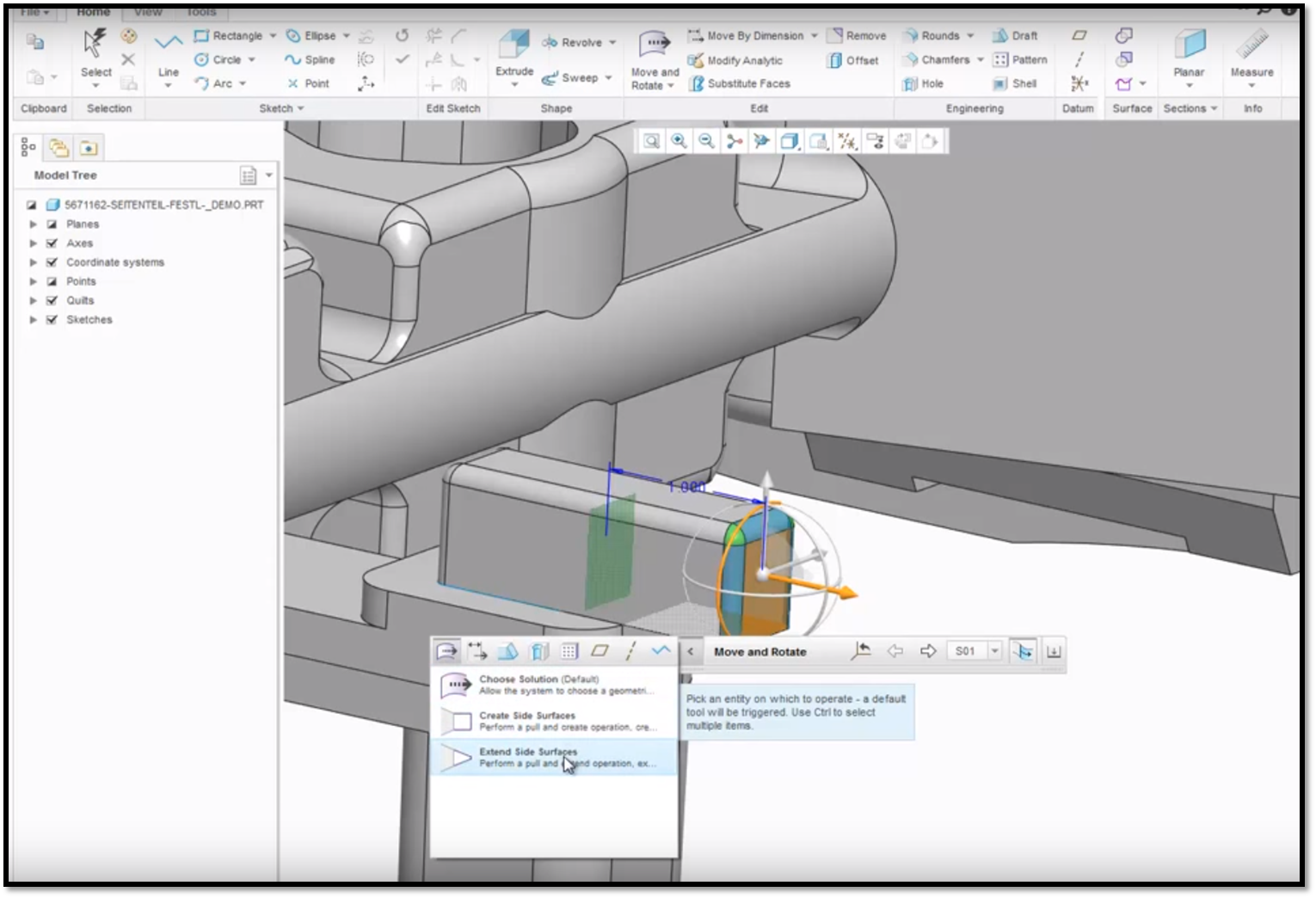The width and height of the screenshot is (1316, 898).
Task: Select the root part 5671162-SEITENTEIL in tree
Action: click(x=155, y=205)
